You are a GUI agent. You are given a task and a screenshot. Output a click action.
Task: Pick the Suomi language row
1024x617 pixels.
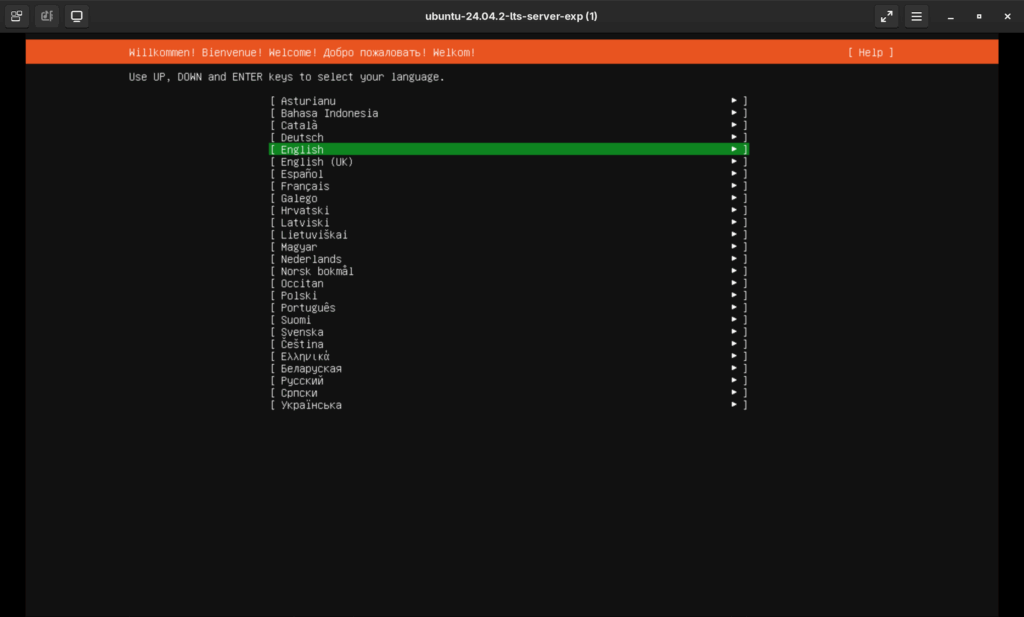pyautogui.click(x=509, y=320)
